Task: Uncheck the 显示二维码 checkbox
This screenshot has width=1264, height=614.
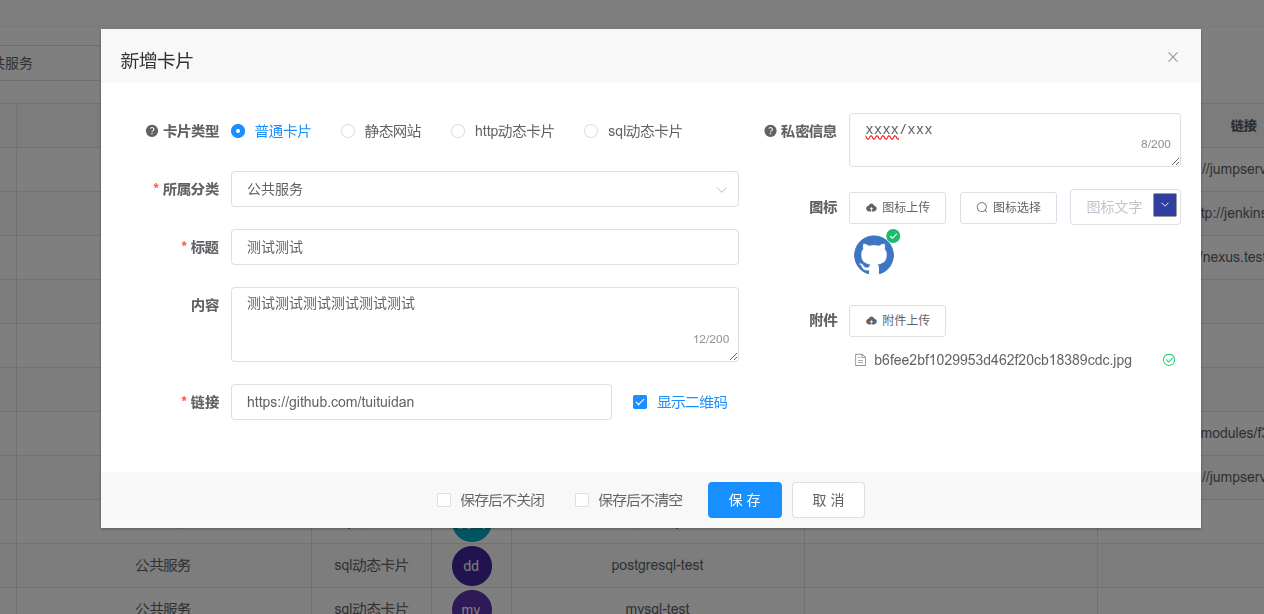Action: pos(640,402)
